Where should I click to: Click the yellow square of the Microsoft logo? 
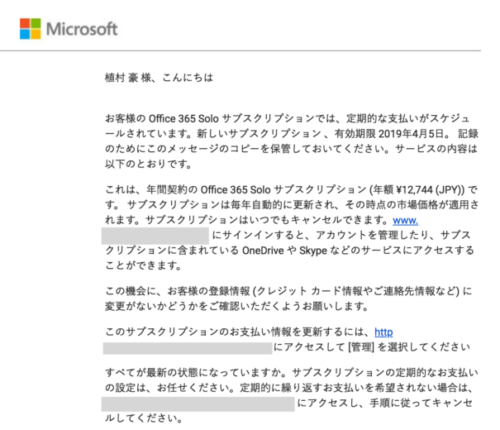click(36, 34)
